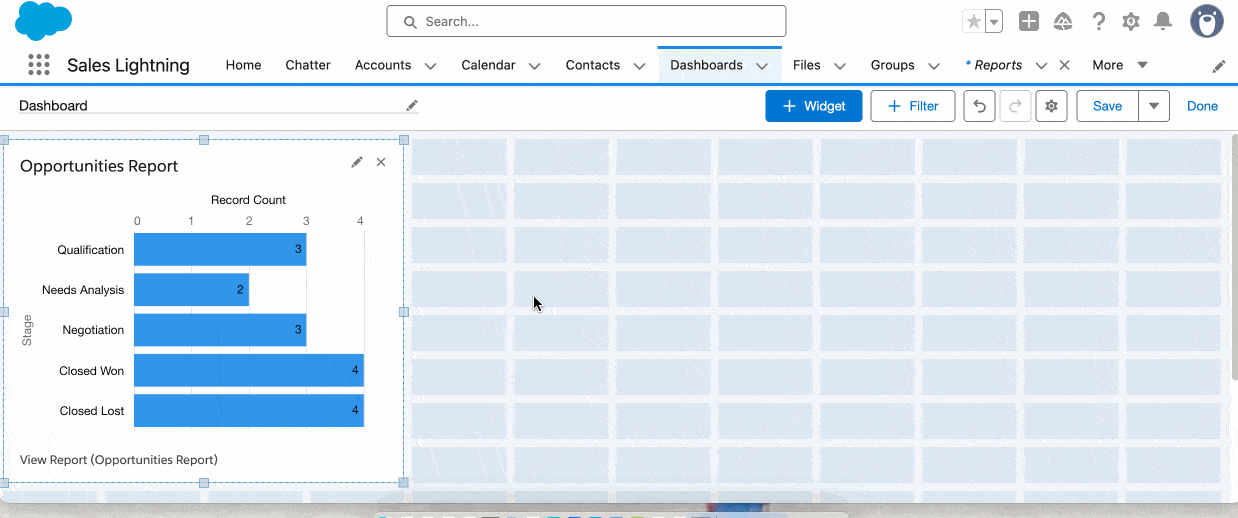
Task: Switch to the Reports tab
Action: pyautogui.click(x=994, y=65)
